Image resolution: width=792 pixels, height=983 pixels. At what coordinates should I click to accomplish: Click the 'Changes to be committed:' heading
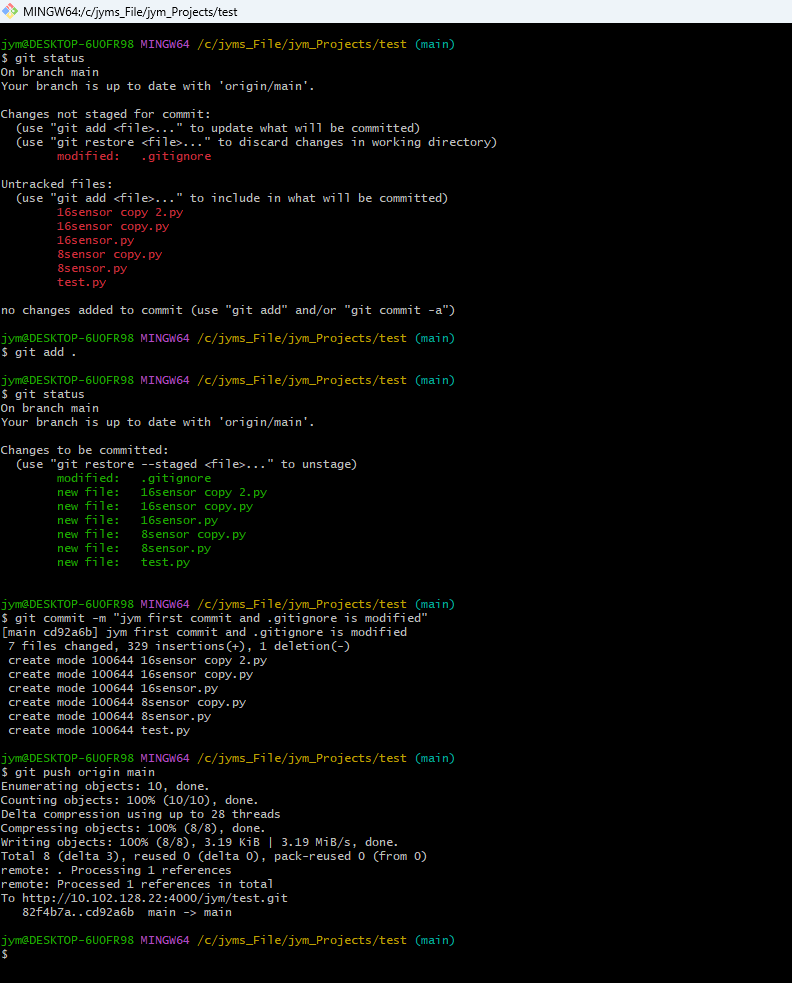85,450
